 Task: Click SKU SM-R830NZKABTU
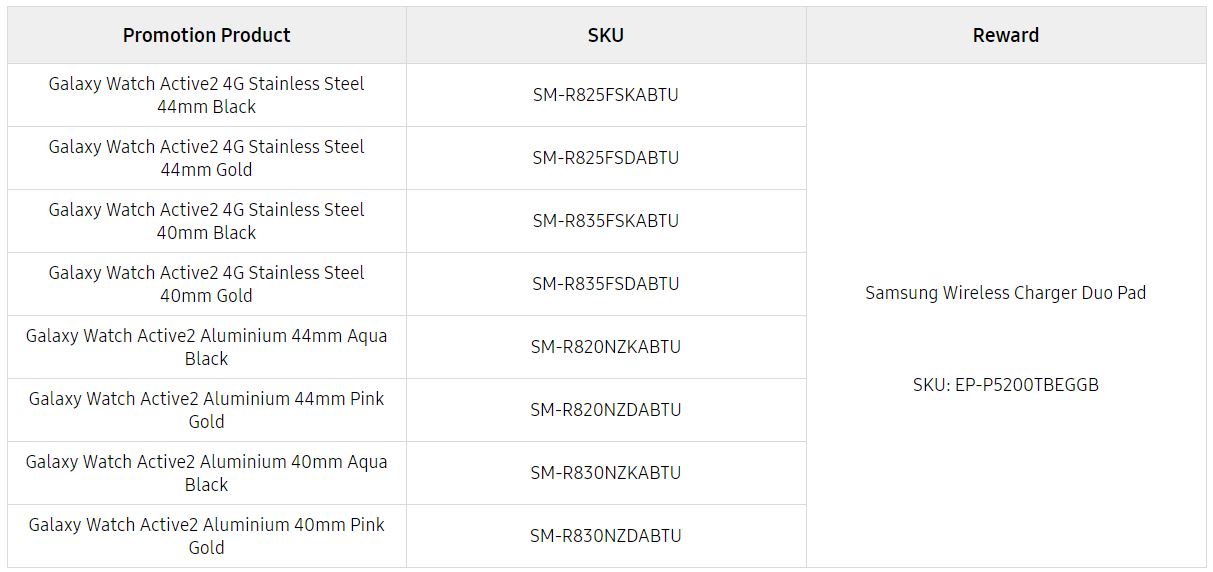[x=605, y=473]
